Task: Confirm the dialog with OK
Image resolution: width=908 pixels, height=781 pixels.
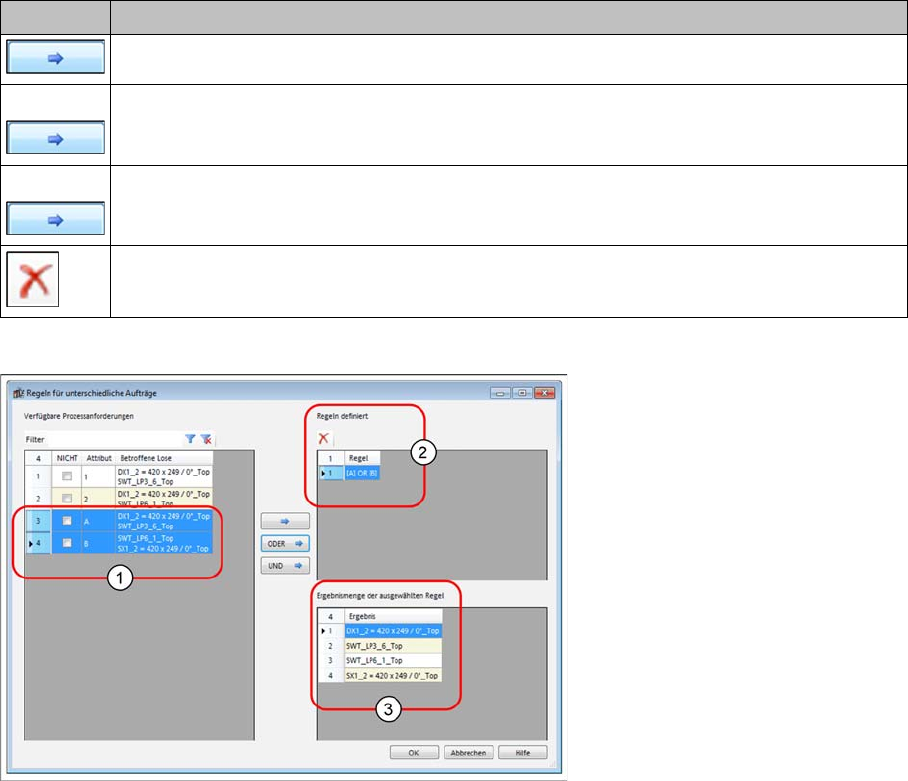Action: 414,753
